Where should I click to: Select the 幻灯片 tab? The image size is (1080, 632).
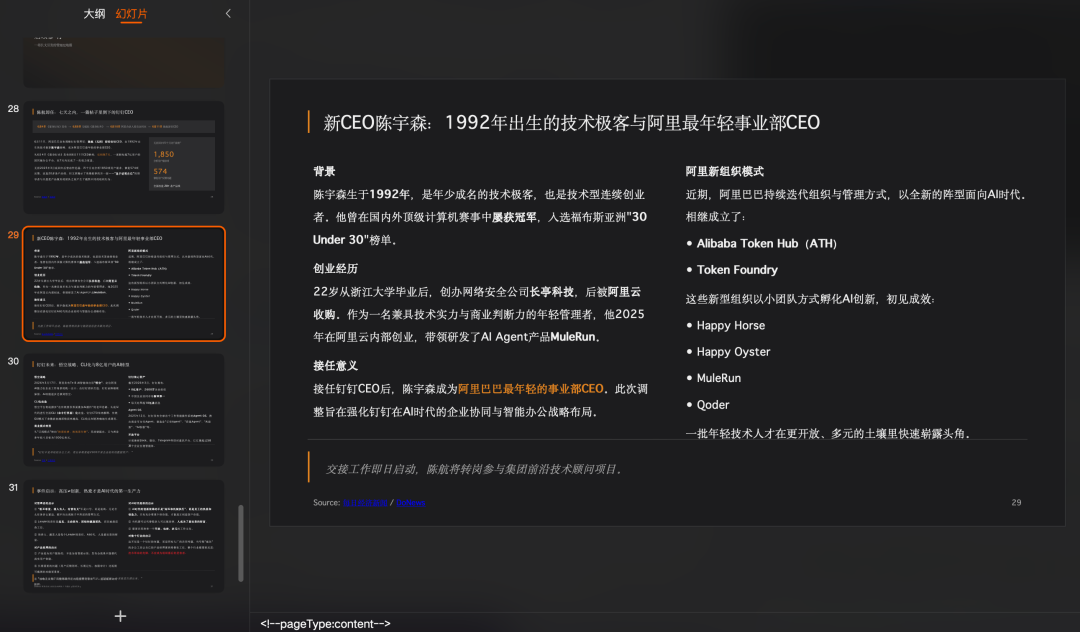(x=131, y=14)
